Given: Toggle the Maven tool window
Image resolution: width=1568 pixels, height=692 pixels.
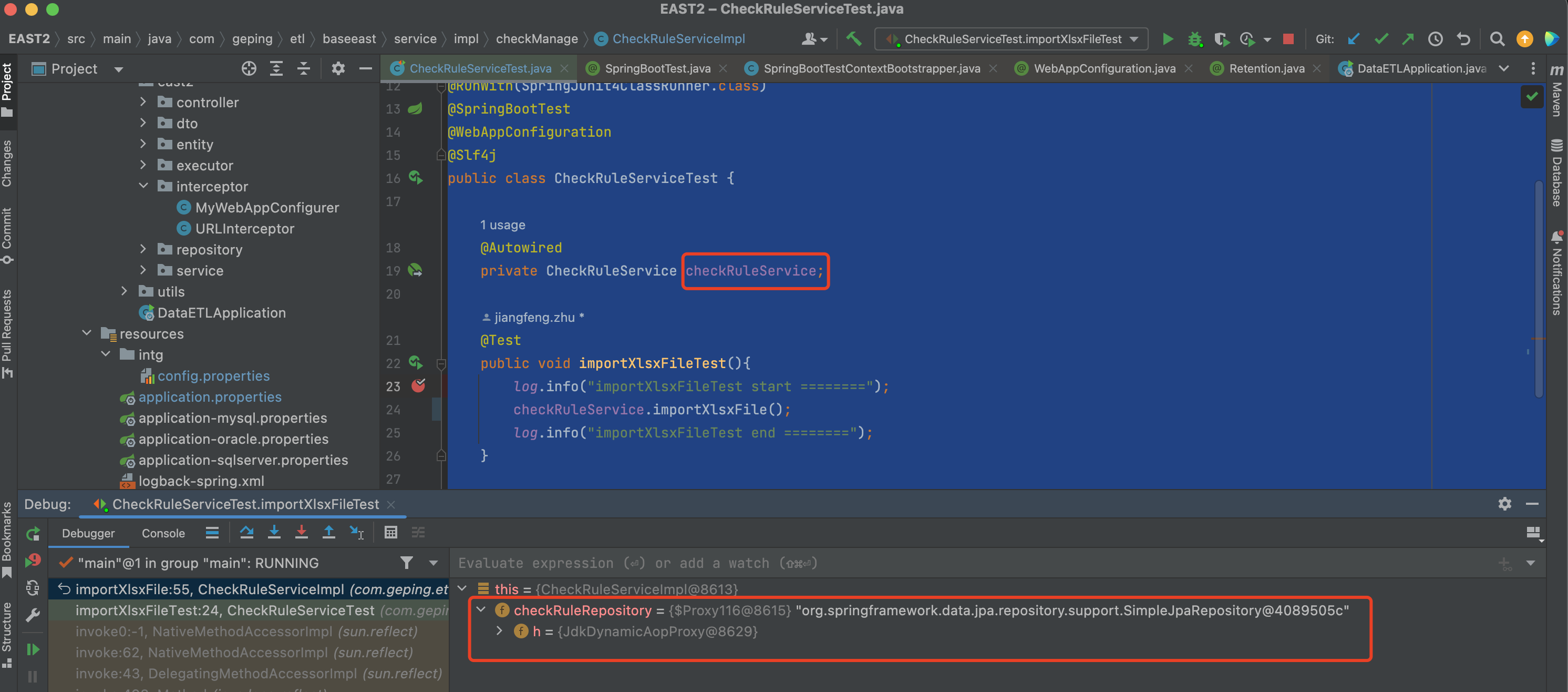Looking at the screenshot, I should [x=1557, y=91].
